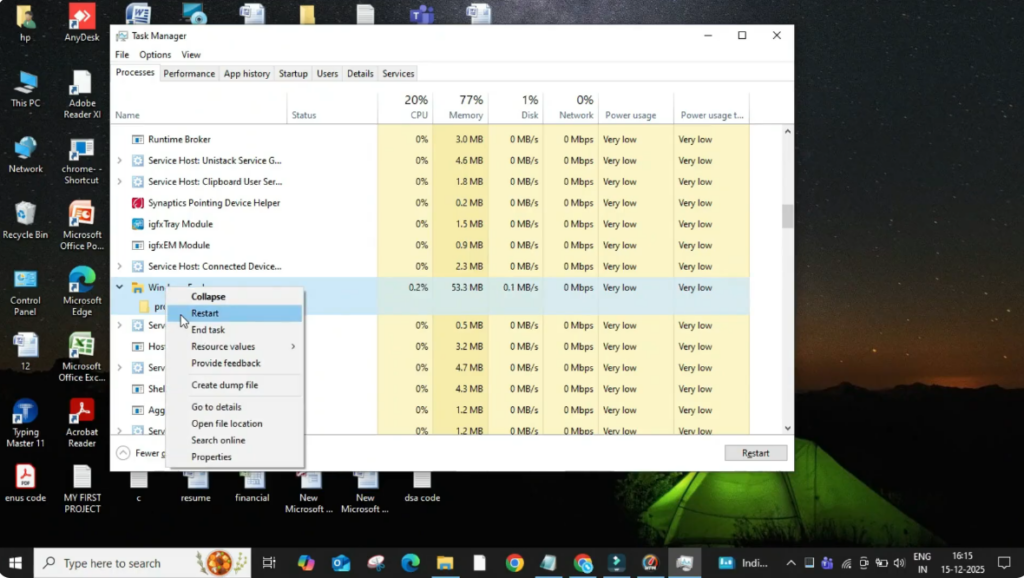Open the Restart option in the context menu

click(x=206, y=312)
